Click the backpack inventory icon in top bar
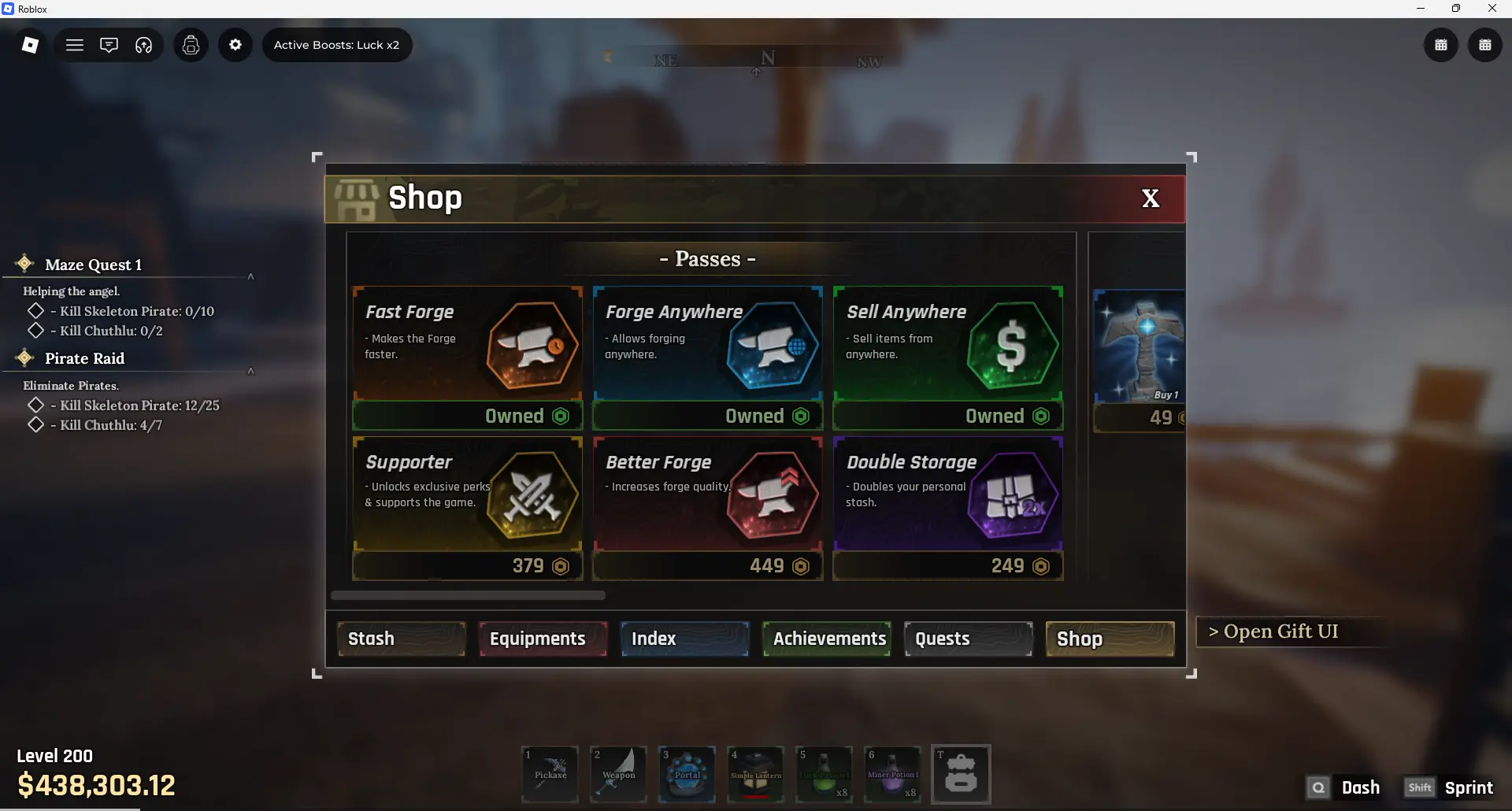Screen dimensions: 1512x811 tap(191, 45)
